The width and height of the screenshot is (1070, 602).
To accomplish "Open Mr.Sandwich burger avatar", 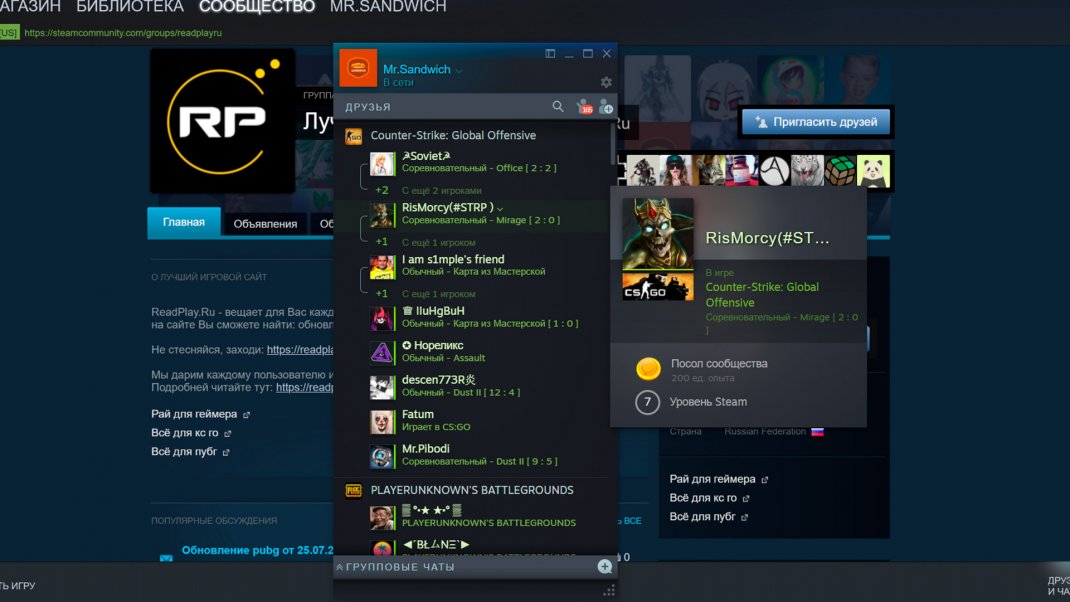I will tap(358, 68).
